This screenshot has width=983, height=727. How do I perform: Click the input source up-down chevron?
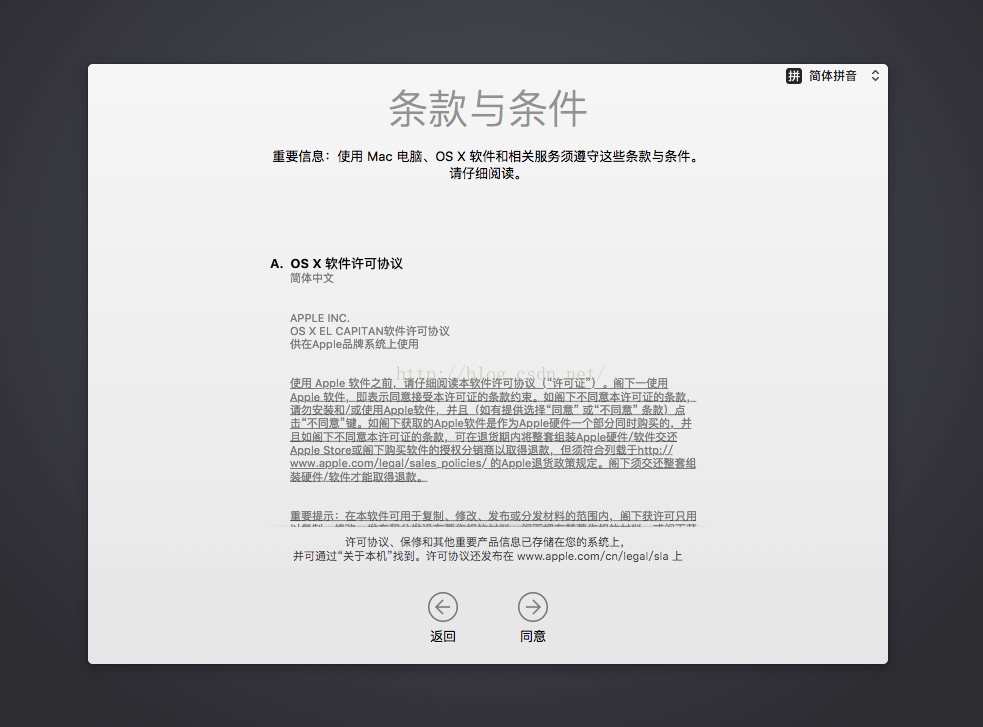pos(875,76)
